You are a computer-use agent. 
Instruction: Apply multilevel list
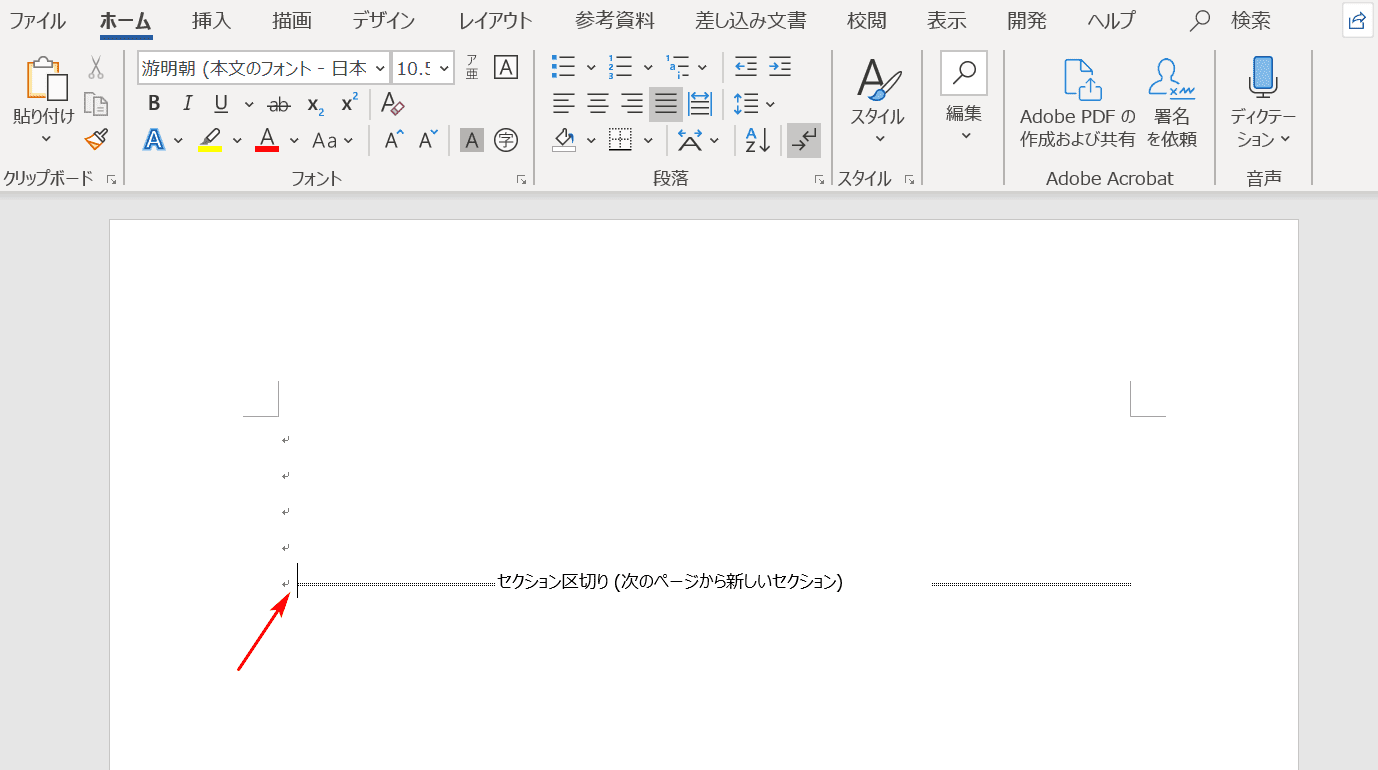tap(677, 67)
